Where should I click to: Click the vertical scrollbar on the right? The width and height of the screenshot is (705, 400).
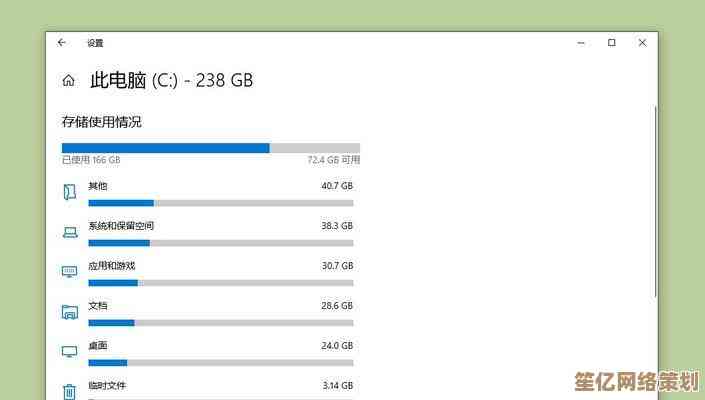tap(655, 200)
